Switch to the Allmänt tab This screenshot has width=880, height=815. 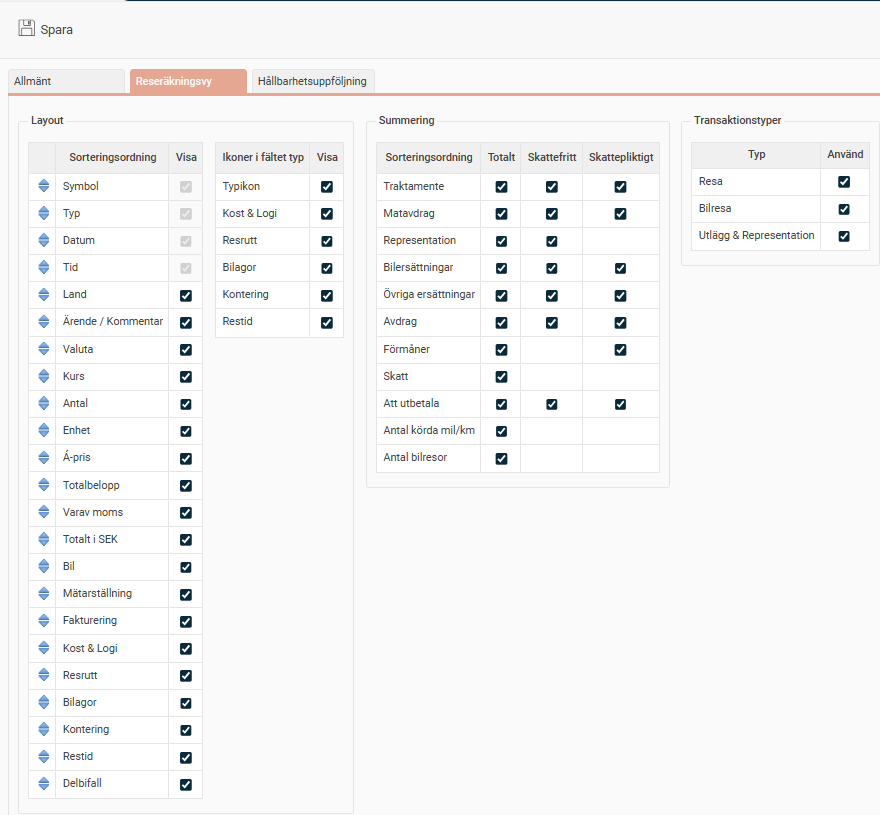click(x=66, y=81)
